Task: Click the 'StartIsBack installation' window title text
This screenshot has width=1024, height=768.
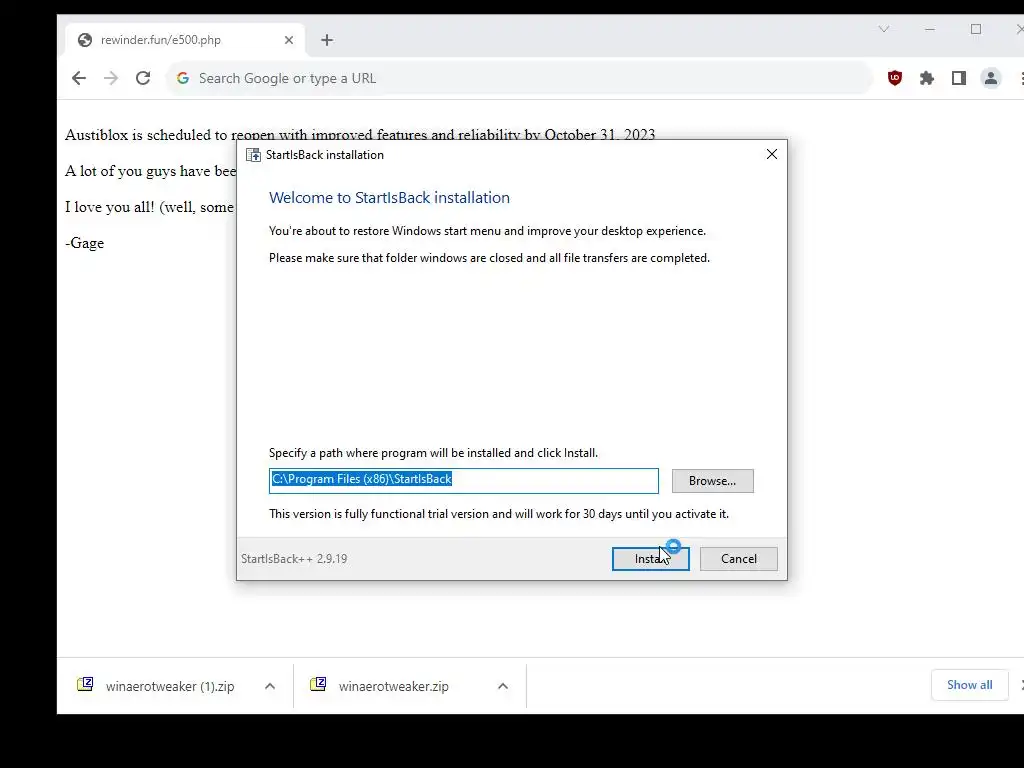Action: pyautogui.click(x=325, y=155)
